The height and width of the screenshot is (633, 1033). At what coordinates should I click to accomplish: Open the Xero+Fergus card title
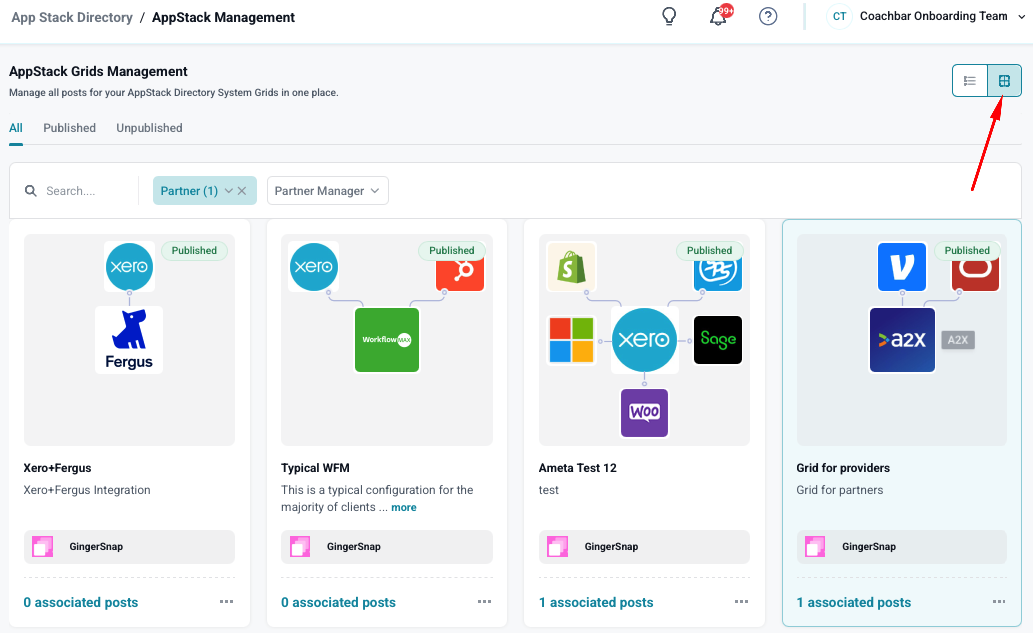coord(57,468)
